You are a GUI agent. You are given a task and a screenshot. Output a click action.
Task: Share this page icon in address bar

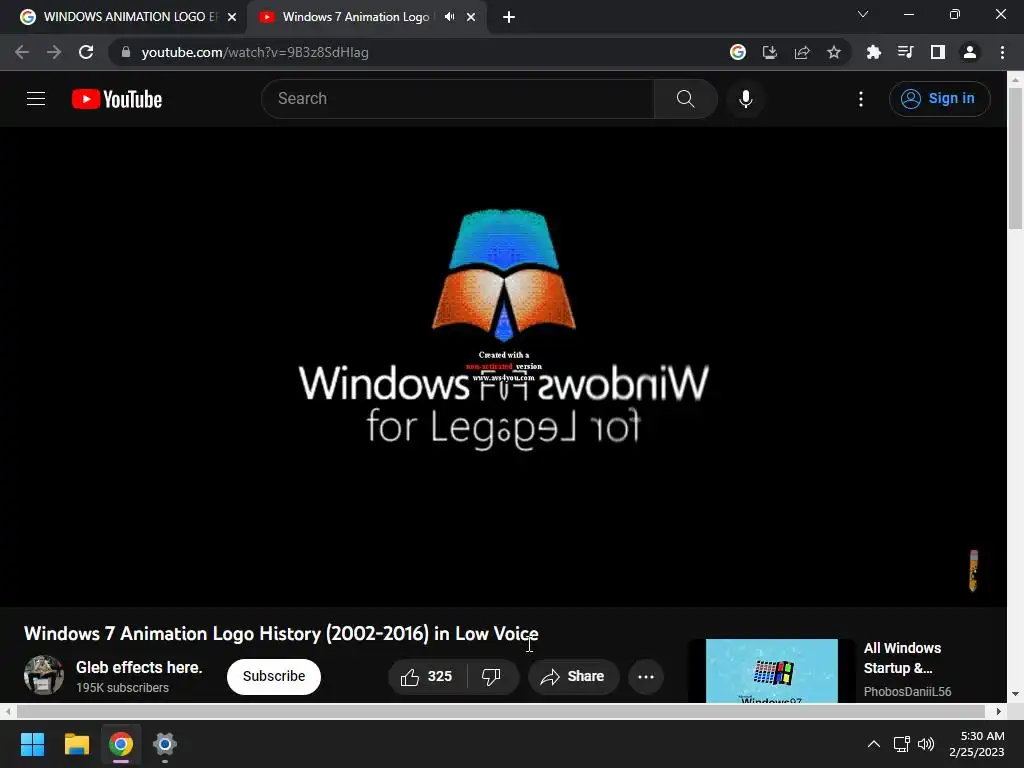point(801,52)
